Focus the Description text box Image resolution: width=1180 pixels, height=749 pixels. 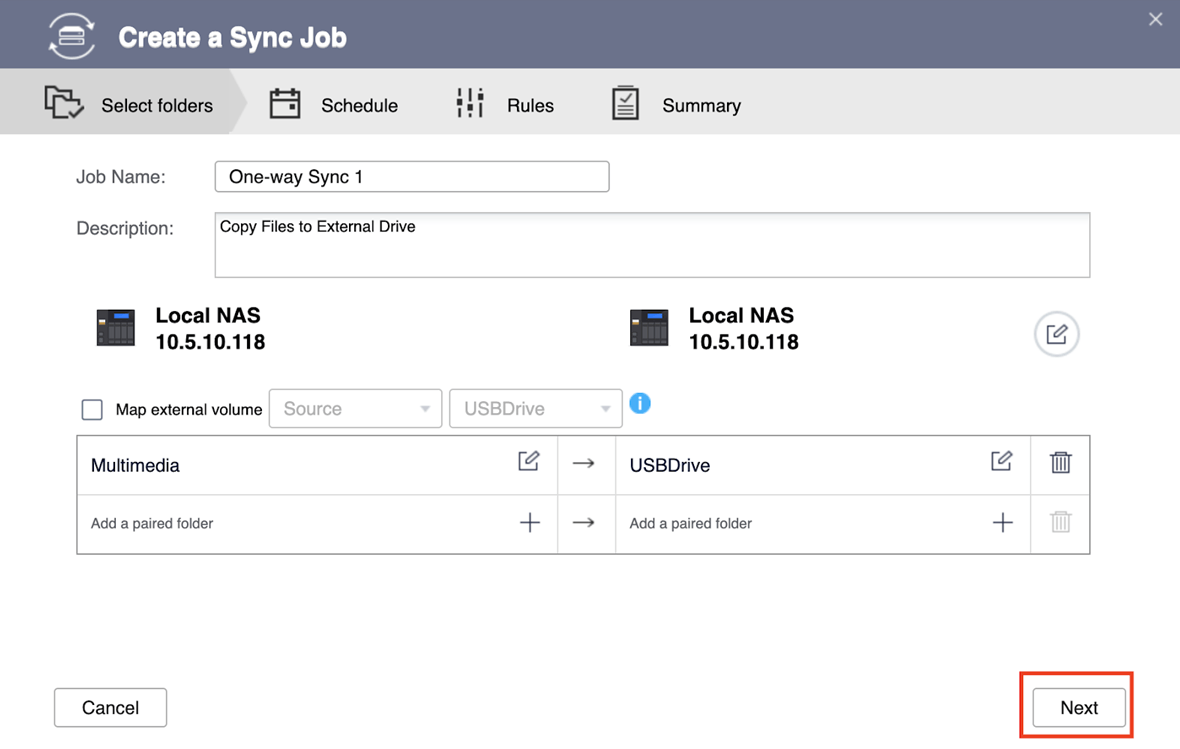click(x=652, y=245)
